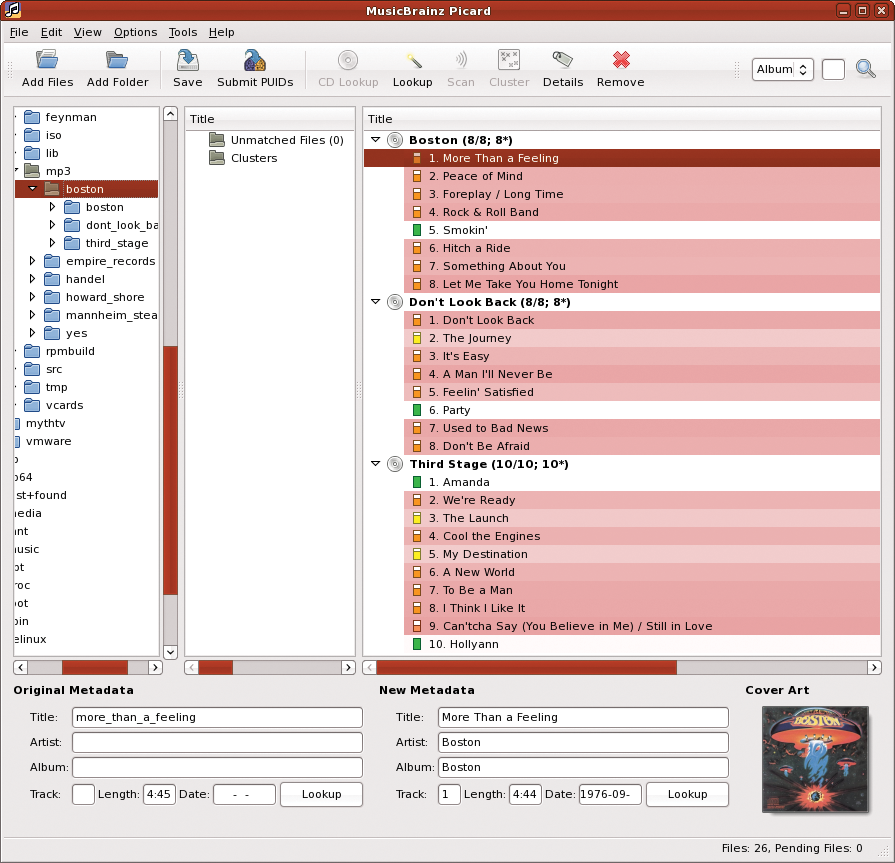Screen dimensions: 895x863
Task: Click the CD Lookup toolbar icon
Action: (348, 59)
